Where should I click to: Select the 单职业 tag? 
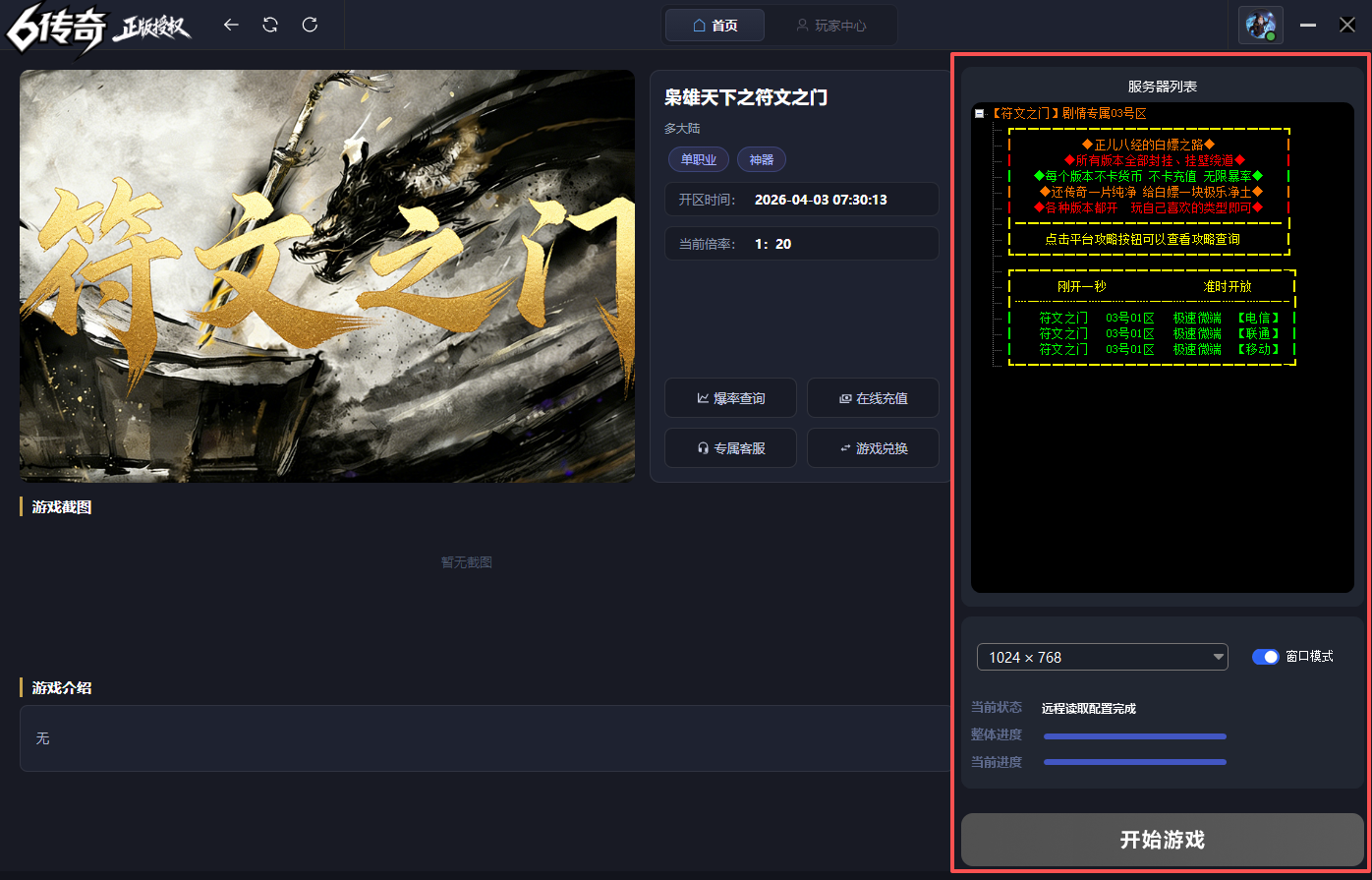coord(699,160)
